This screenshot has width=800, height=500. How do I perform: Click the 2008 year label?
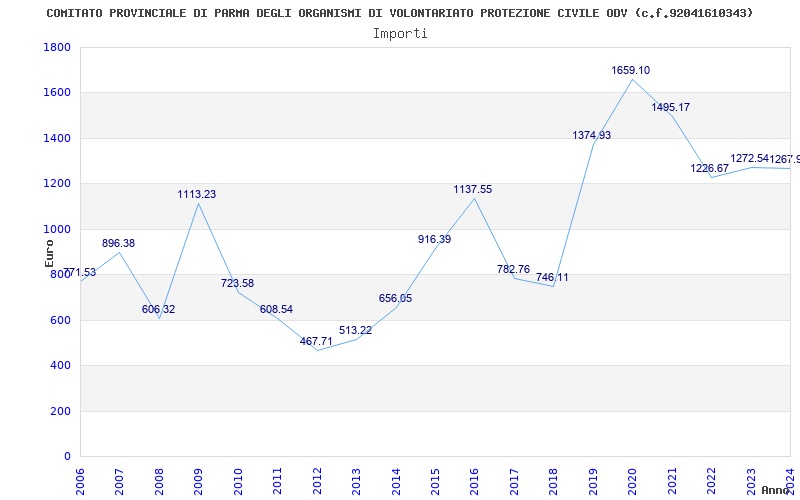coord(159,481)
